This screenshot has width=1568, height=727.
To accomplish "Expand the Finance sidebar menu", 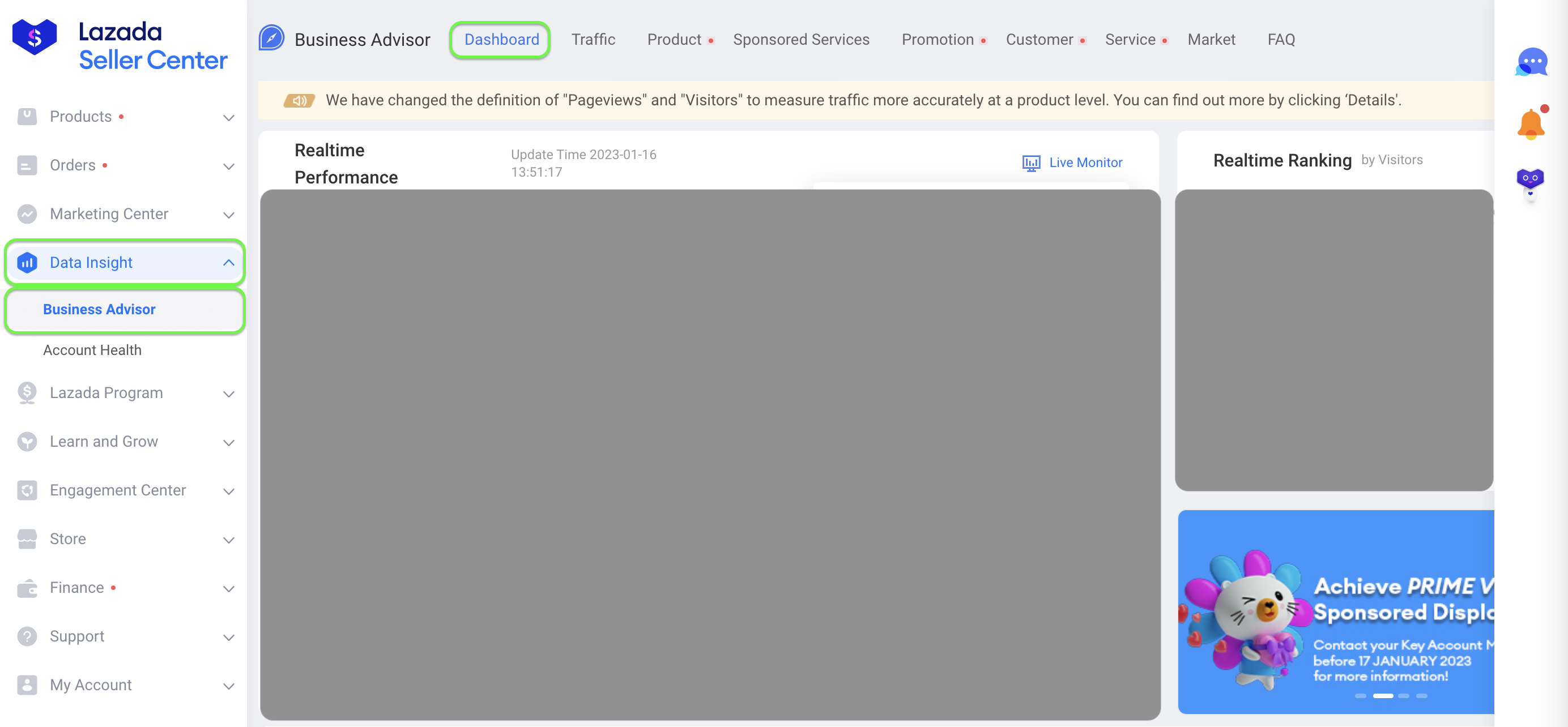I will point(228,588).
